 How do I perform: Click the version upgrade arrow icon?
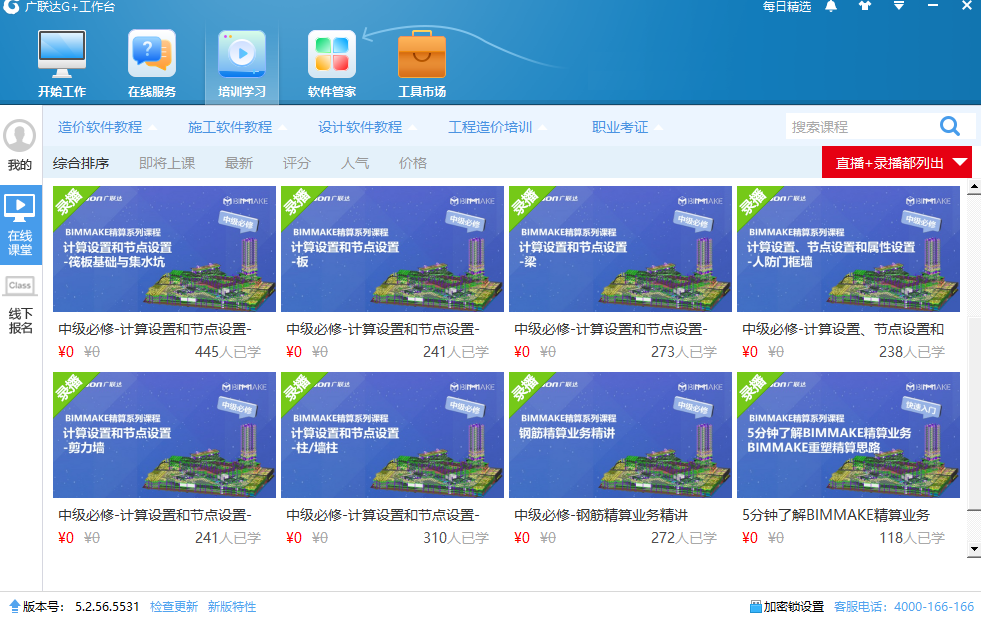pyautogui.click(x=14, y=606)
